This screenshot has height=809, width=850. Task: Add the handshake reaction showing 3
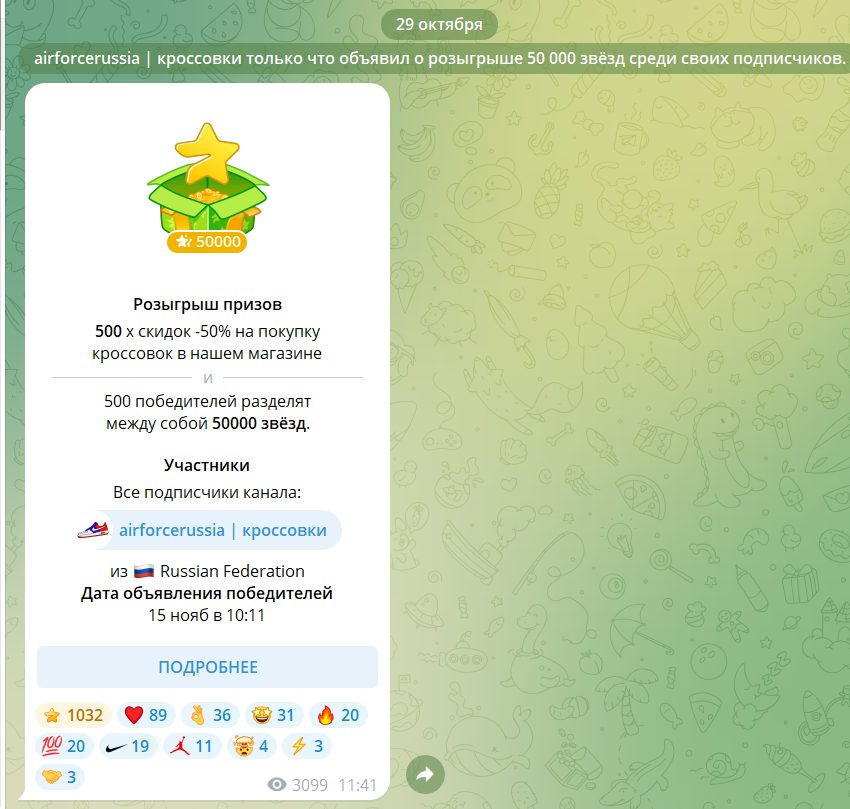click(x=60, y=776)
